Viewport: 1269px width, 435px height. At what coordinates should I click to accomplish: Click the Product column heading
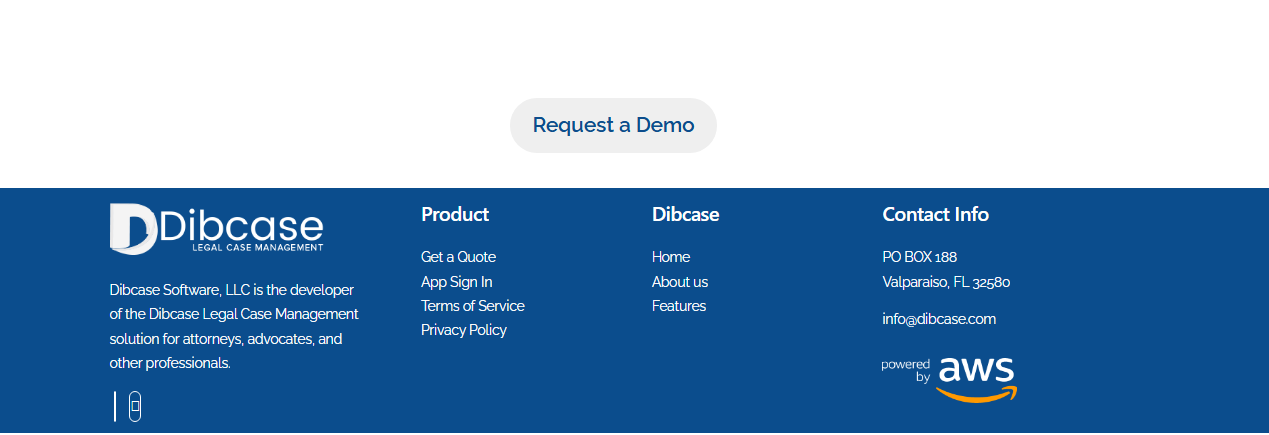point(454,214)
